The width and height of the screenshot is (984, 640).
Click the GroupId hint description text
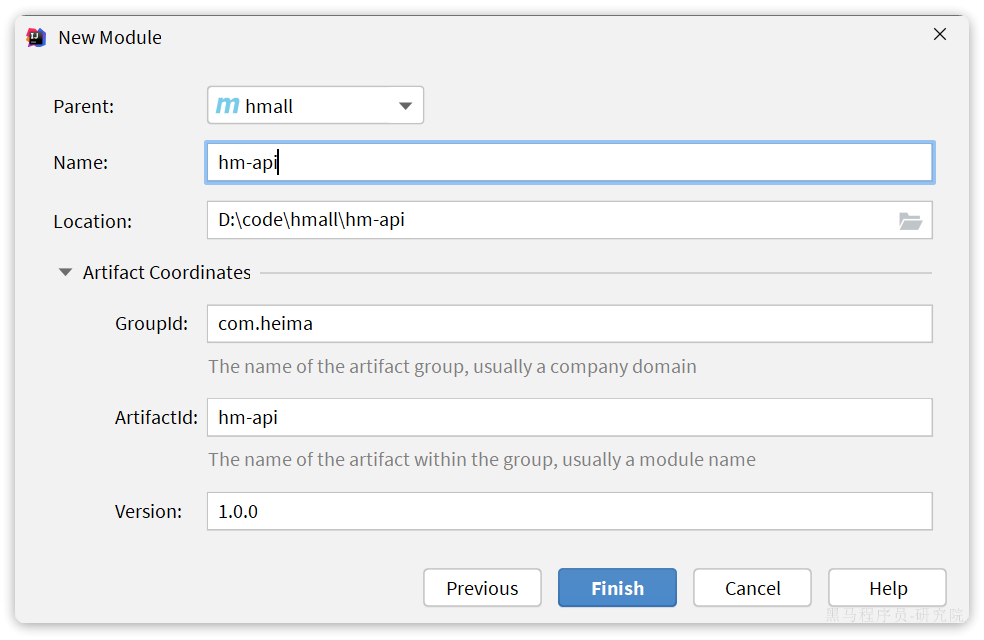452,366
